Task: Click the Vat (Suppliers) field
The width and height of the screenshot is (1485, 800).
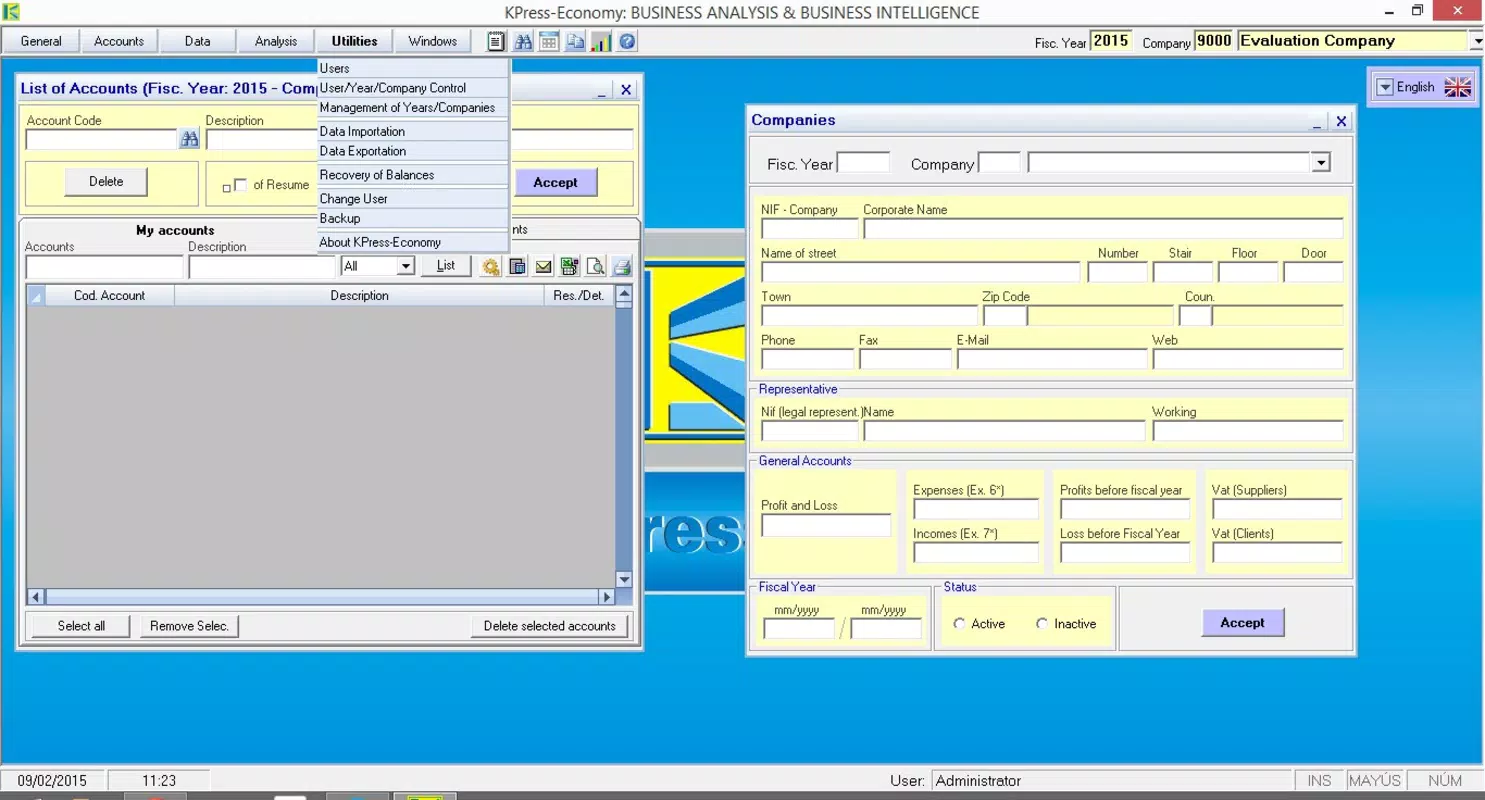Action: click(1277, 509)
